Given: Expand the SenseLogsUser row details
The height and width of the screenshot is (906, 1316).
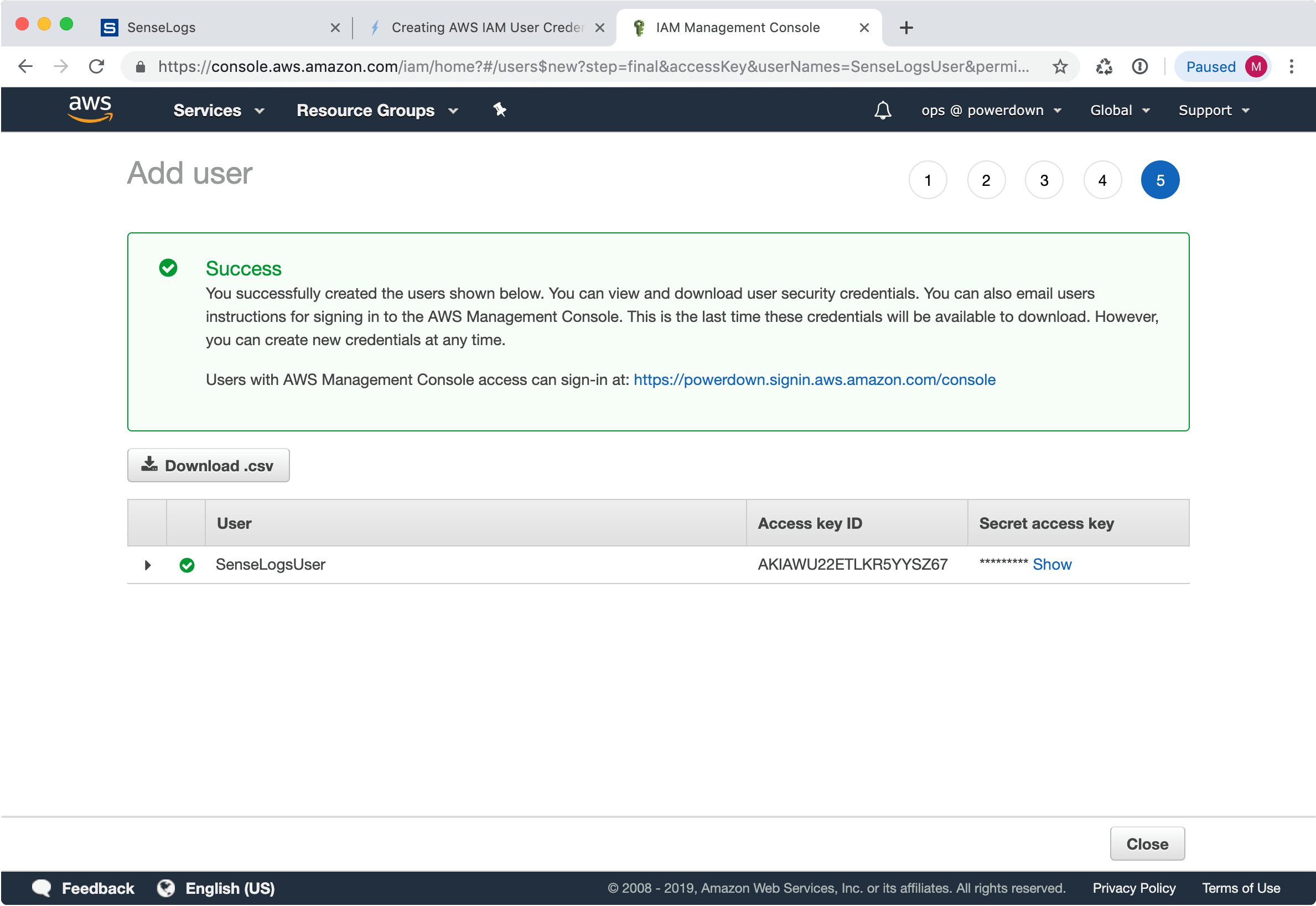Looking at the screenshot, I should click(147, 565).
